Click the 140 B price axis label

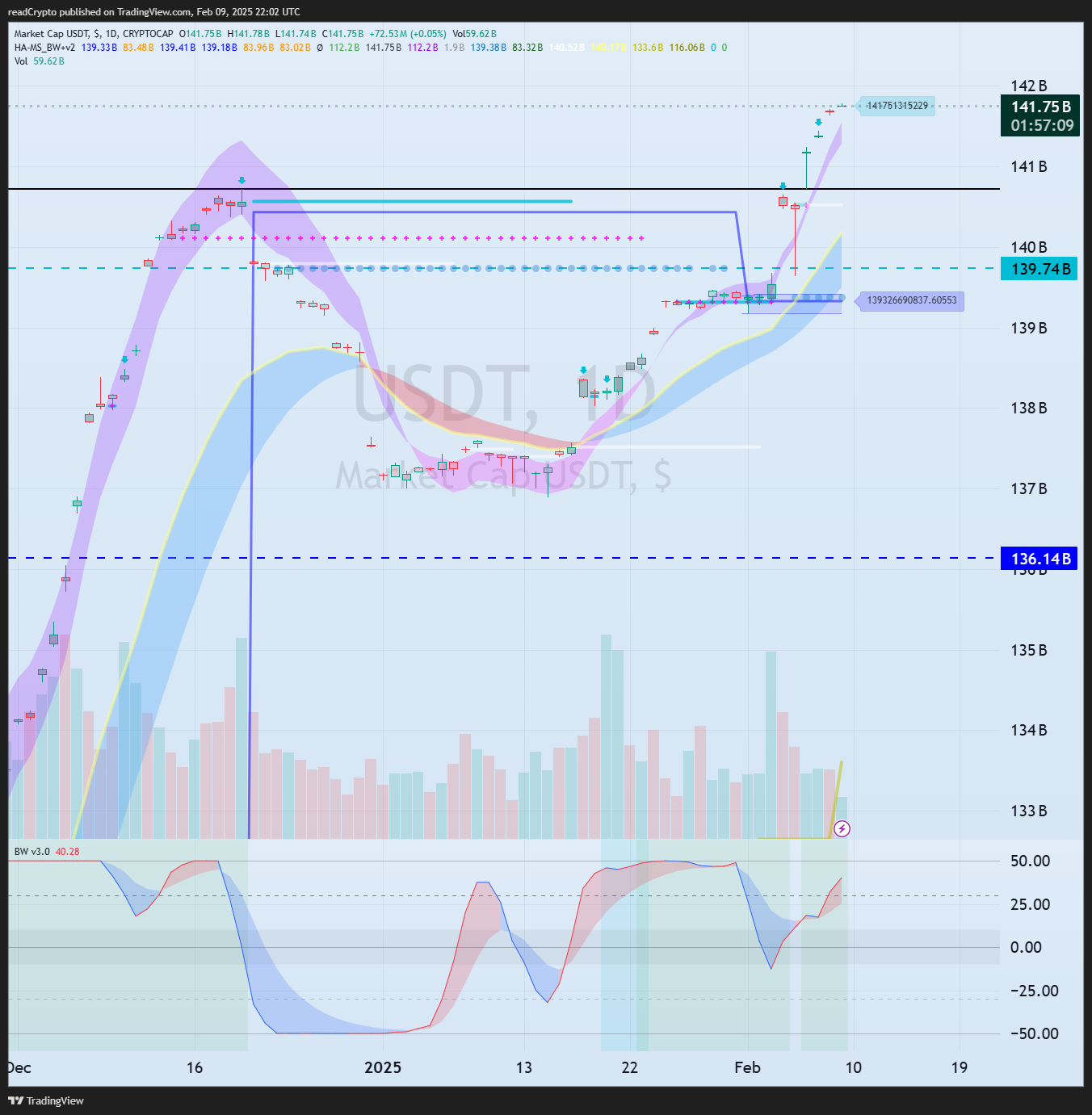1029,248
